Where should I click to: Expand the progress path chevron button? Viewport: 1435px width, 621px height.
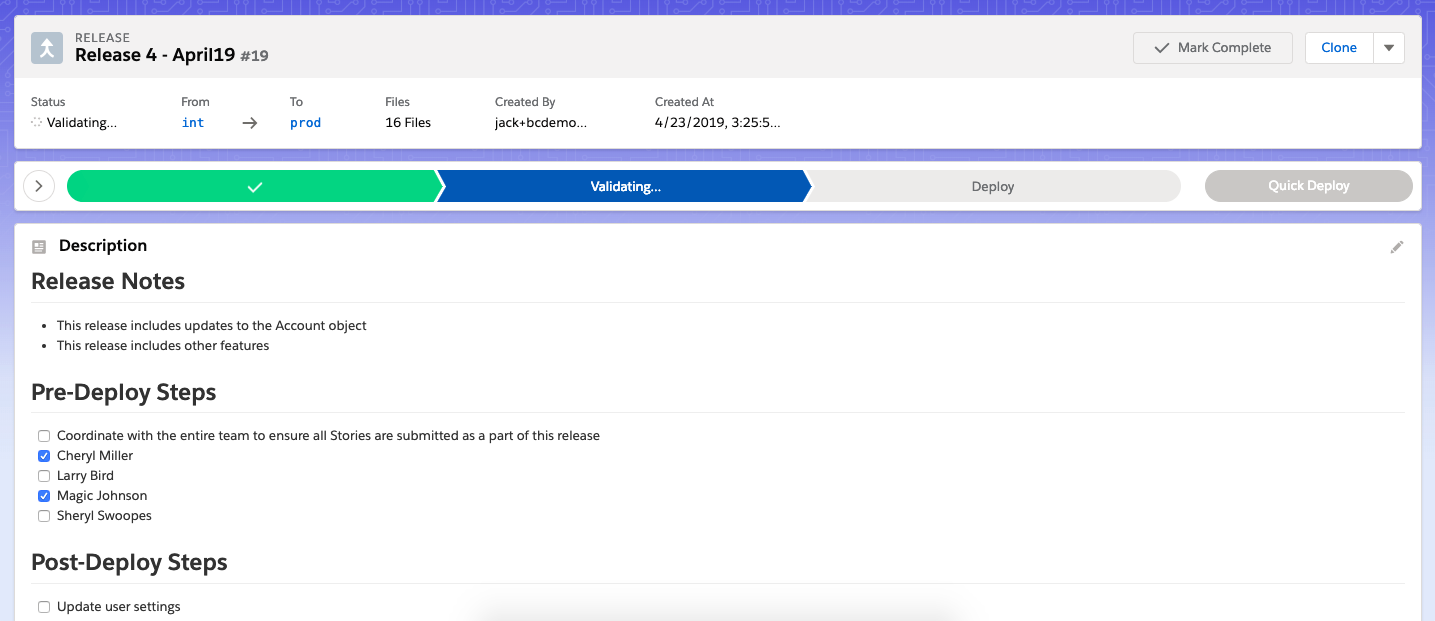[38, 186]
